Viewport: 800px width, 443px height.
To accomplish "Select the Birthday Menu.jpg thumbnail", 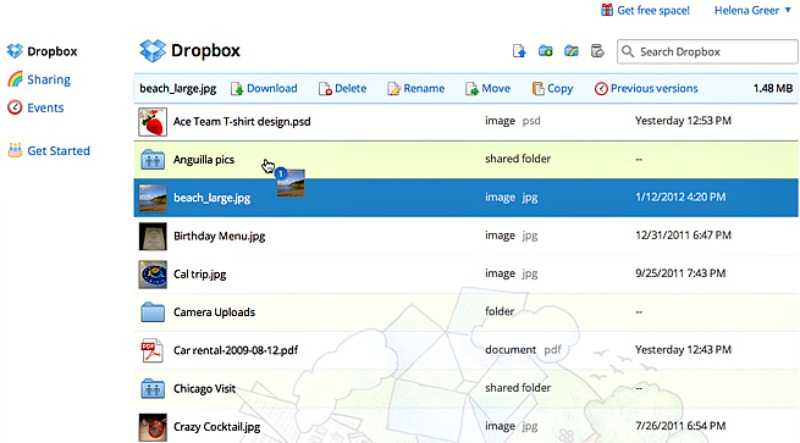I will tap(152, 236).
